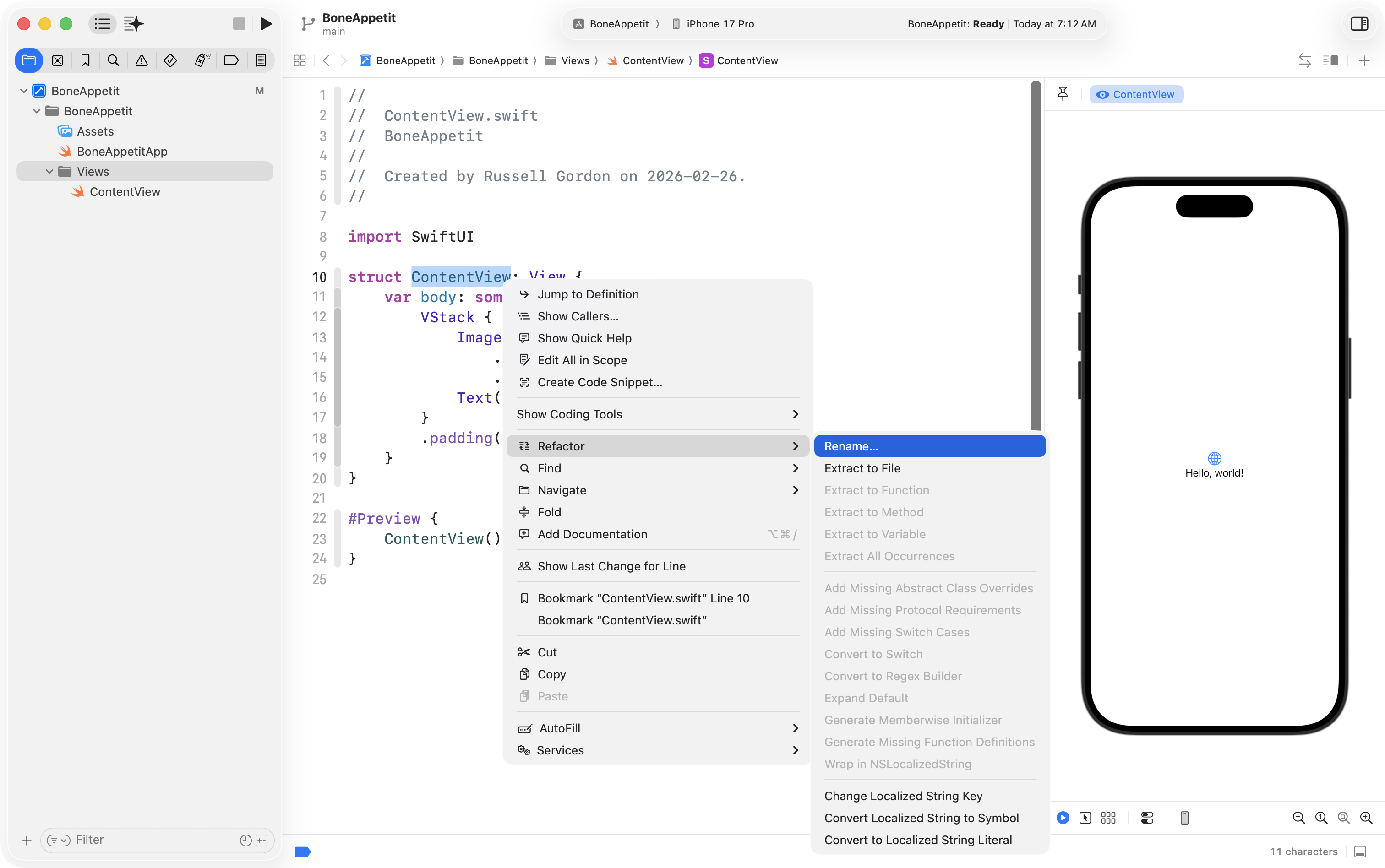Toggle Live preview mode in canvas
Viewport: 1385px width, 868px height.
[1063, 818]
